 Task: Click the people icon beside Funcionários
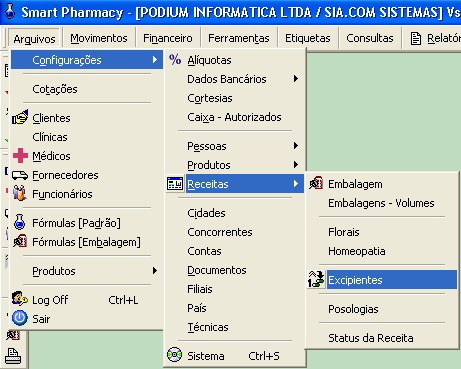(20, 194)
